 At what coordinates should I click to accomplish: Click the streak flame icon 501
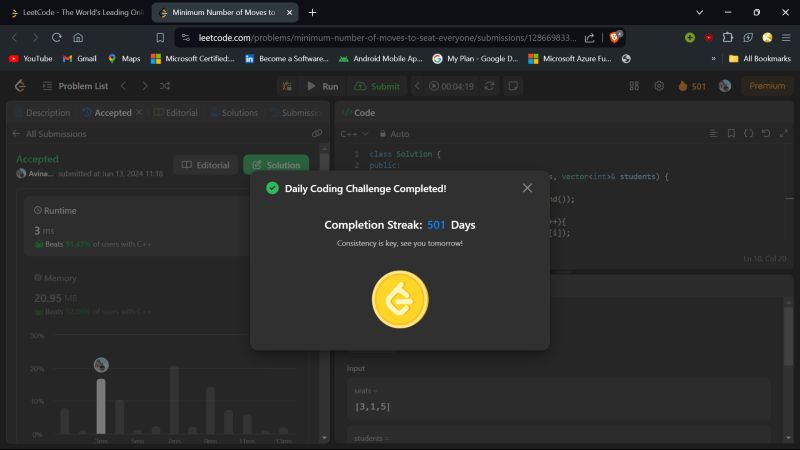click(x=692, y=86)
